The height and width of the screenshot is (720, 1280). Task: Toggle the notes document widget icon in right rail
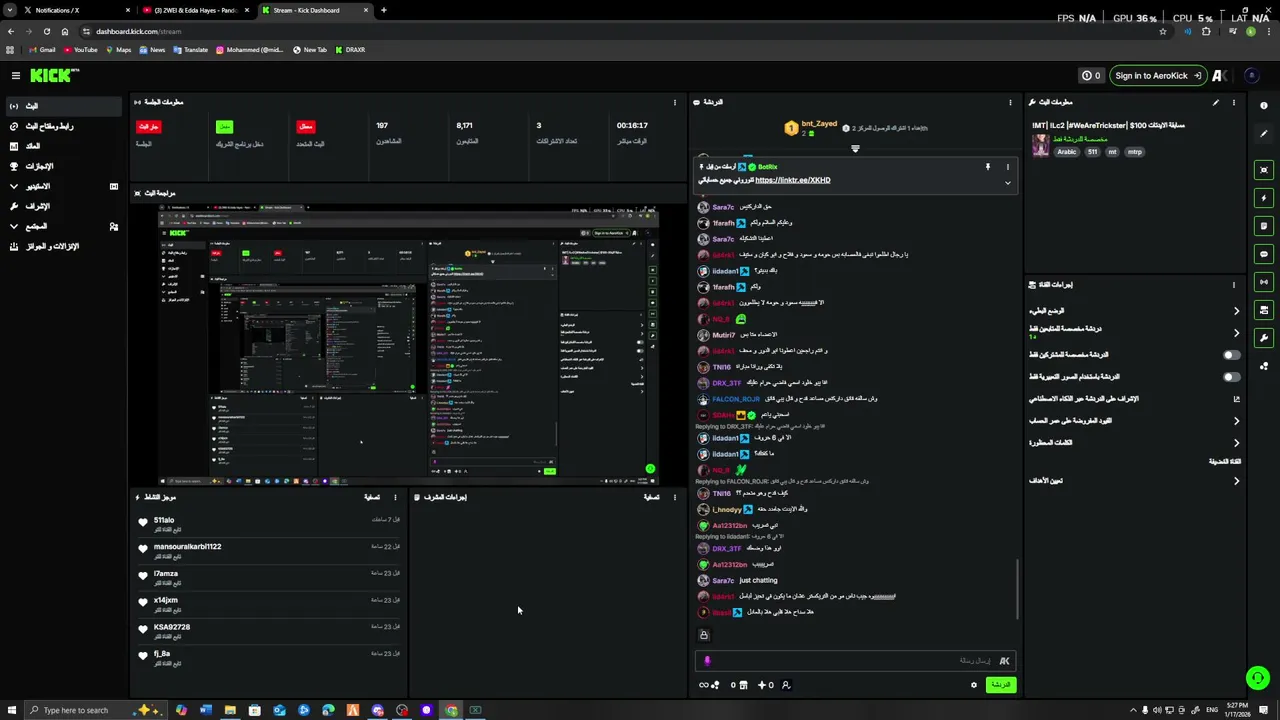(1264, 226)
